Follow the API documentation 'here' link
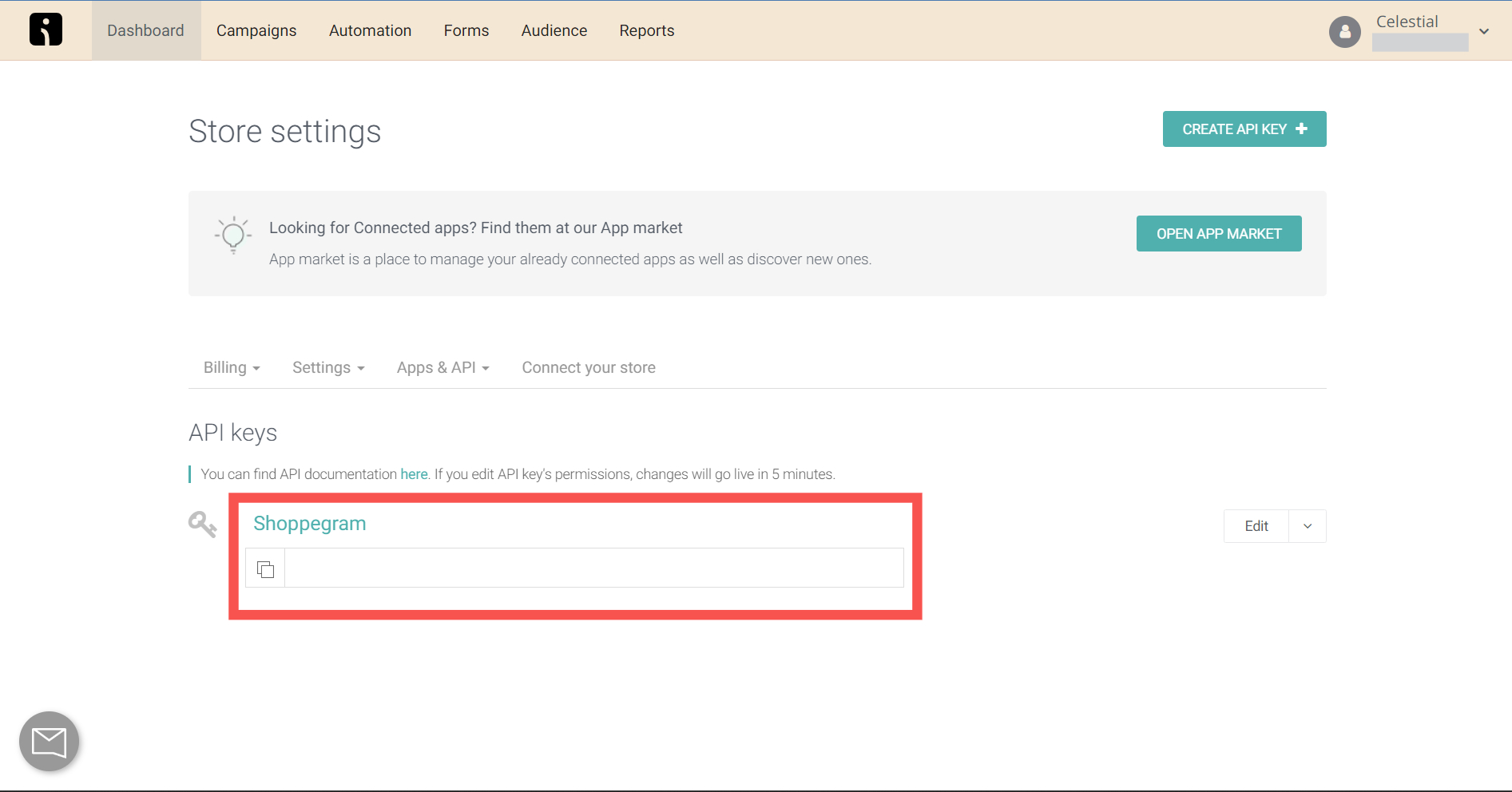 tap(414, 474)
